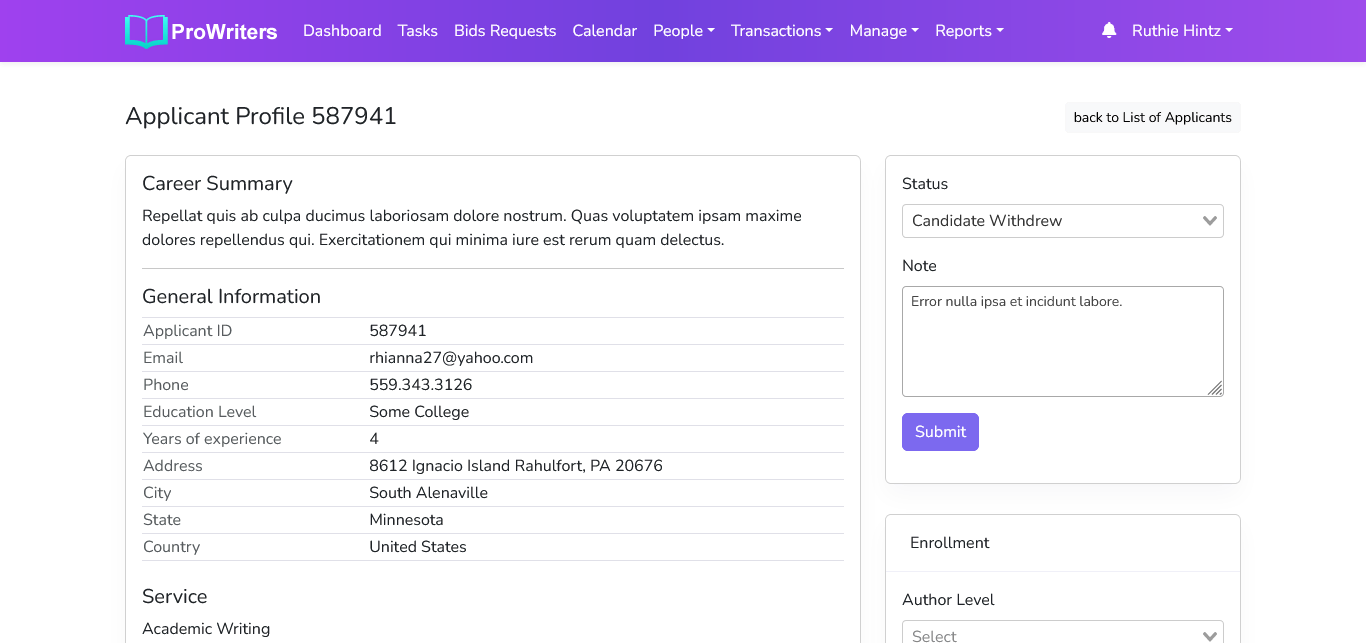Click the Note textarea resize handle

[x=1215, y=389]
